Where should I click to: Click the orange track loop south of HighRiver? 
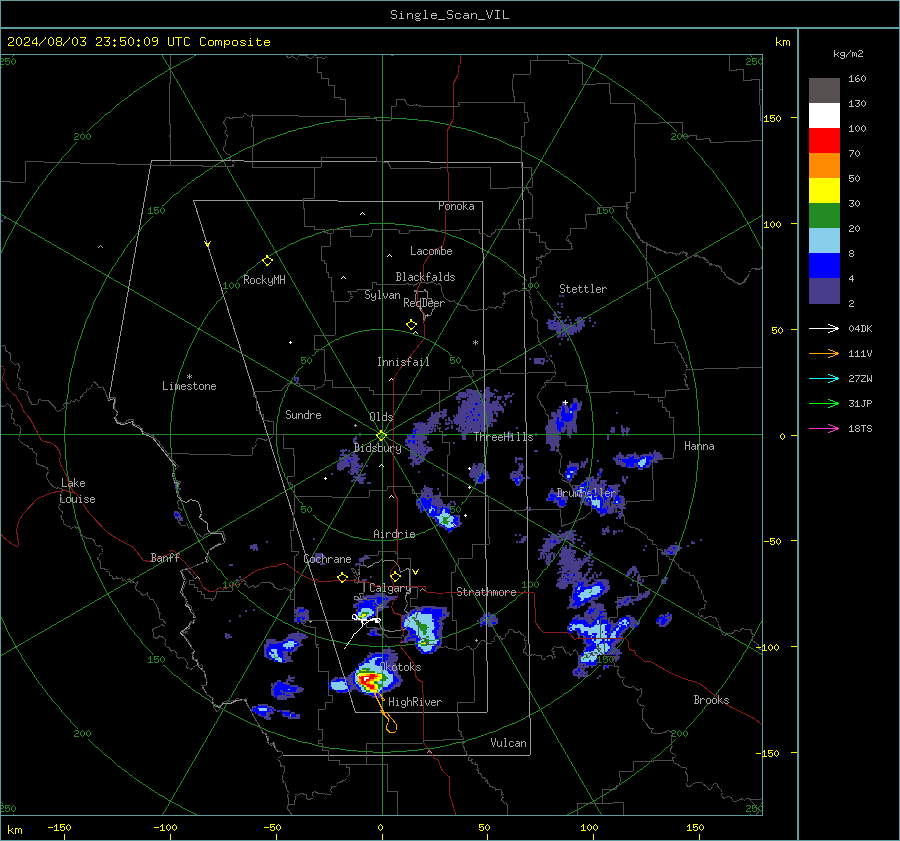click(x=391, y=727)
